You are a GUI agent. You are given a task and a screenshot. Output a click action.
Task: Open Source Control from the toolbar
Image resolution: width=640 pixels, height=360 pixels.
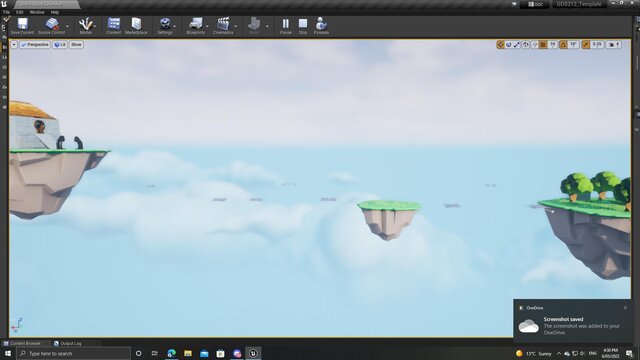tap(51, 25)
